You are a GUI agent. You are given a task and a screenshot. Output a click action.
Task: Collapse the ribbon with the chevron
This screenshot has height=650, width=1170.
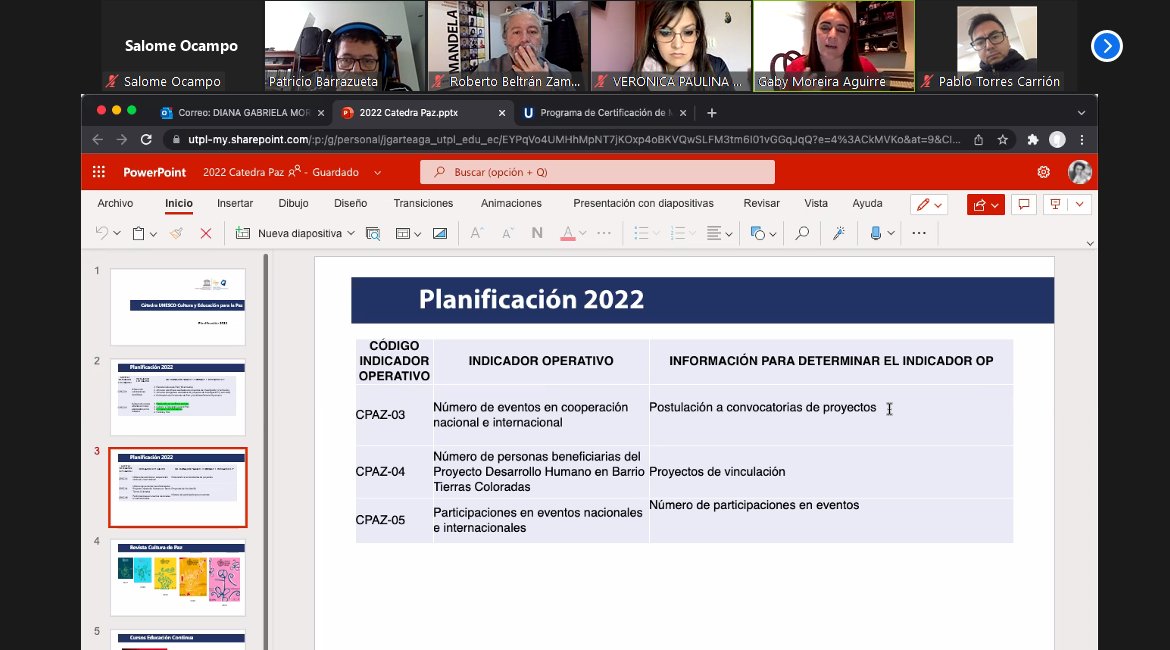tap(1090, 243)
